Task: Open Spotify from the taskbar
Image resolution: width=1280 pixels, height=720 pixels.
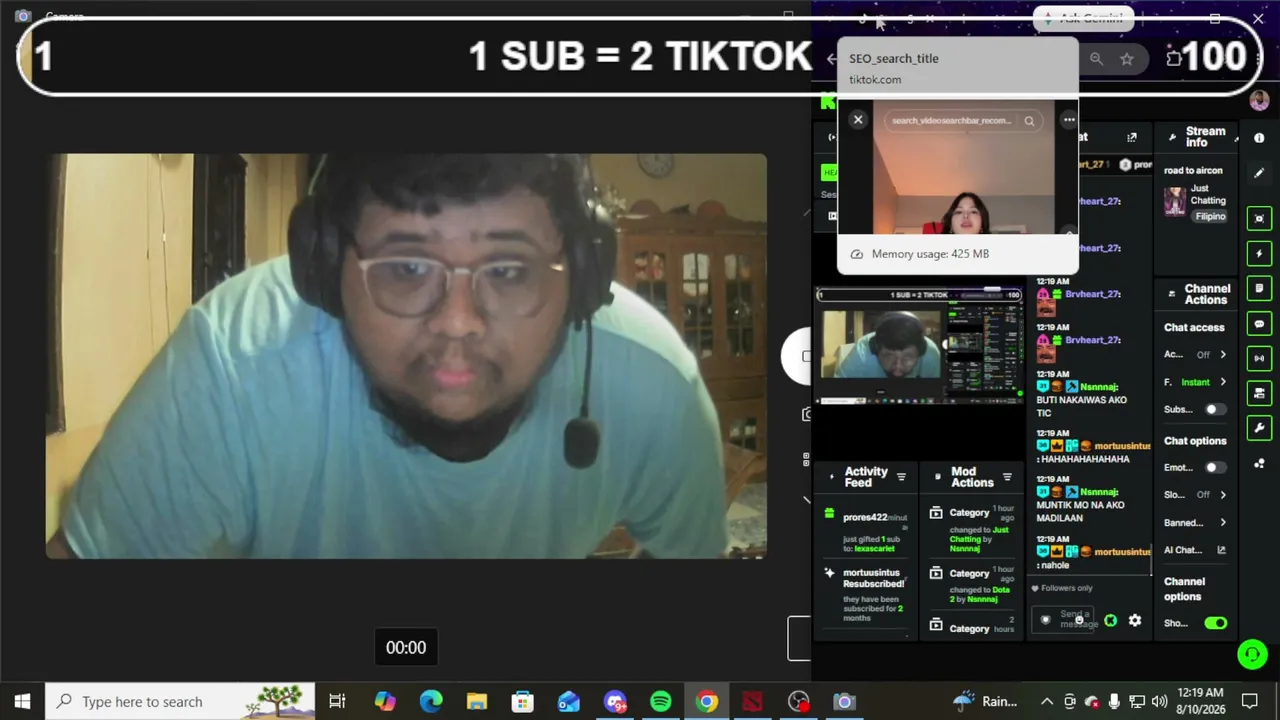Action: tap(661, 701)
